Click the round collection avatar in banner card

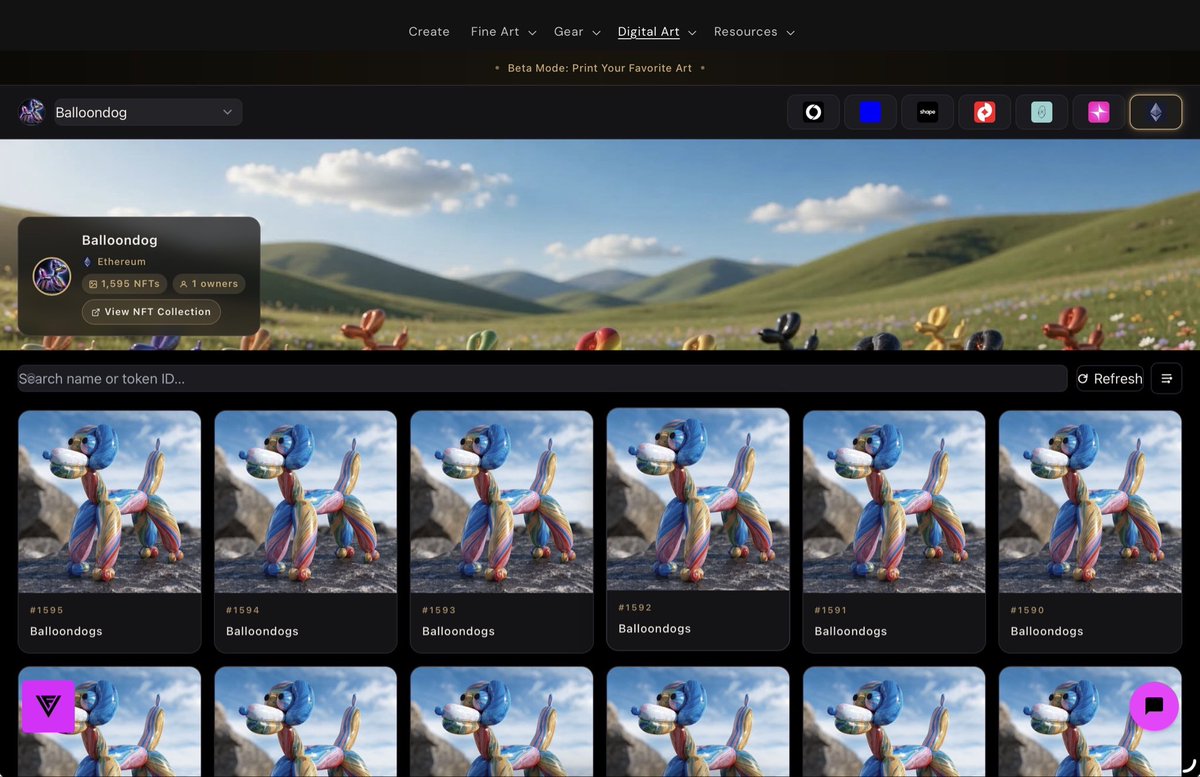[52, 276]
